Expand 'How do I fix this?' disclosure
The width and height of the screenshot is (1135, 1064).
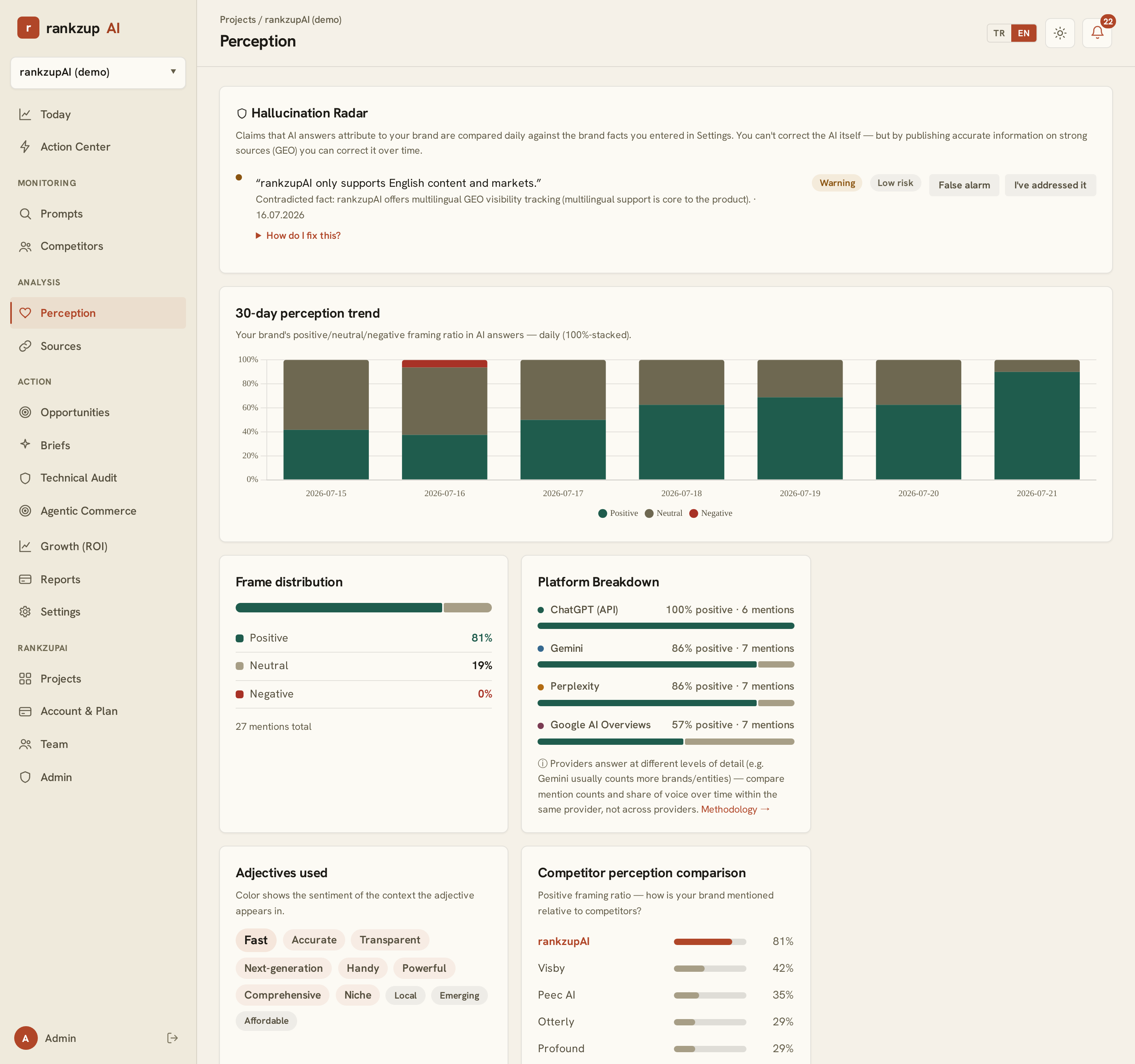click(298, 235)
